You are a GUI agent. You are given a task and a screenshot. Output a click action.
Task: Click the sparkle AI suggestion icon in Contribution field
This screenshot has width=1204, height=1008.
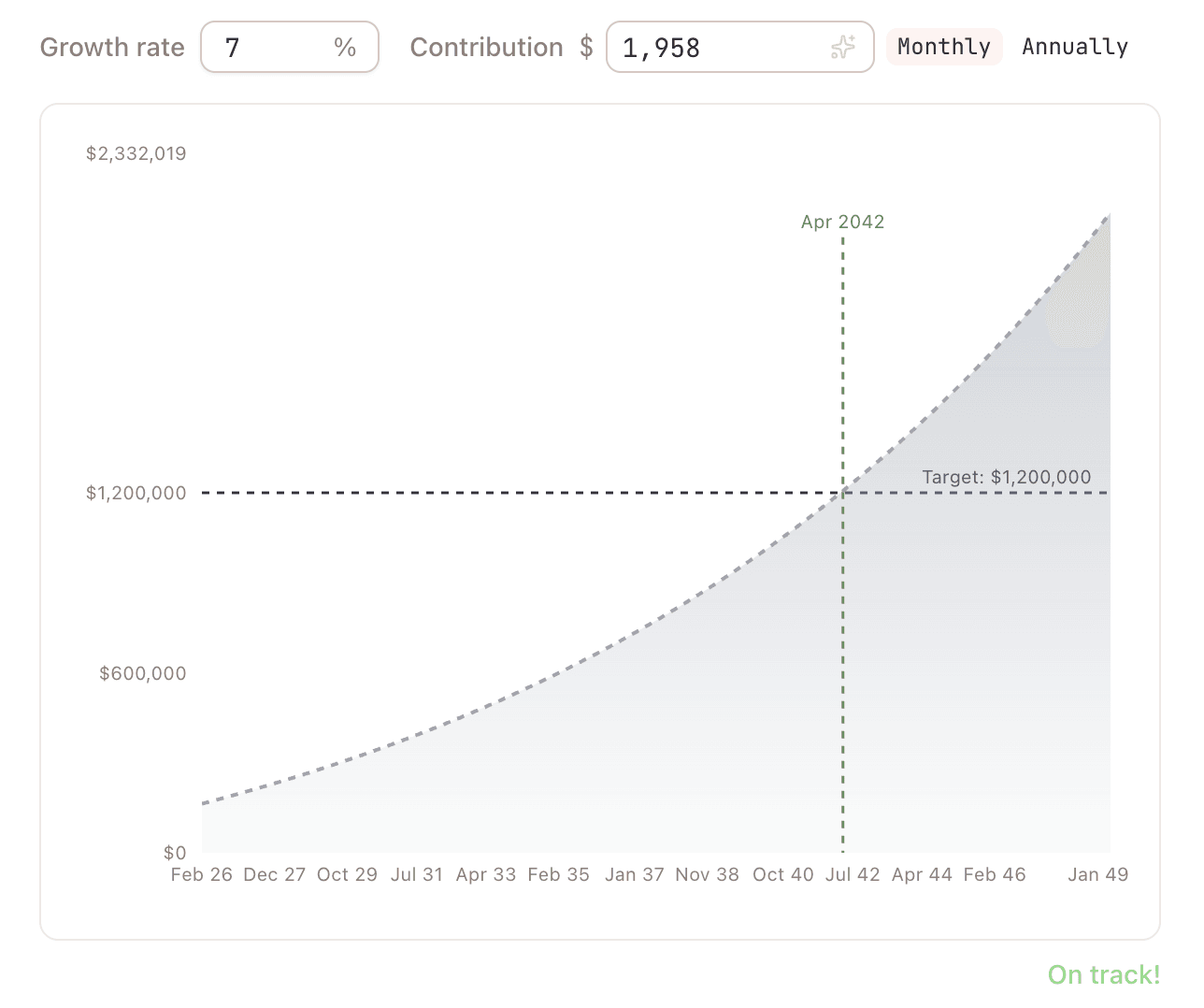point(844,47)
